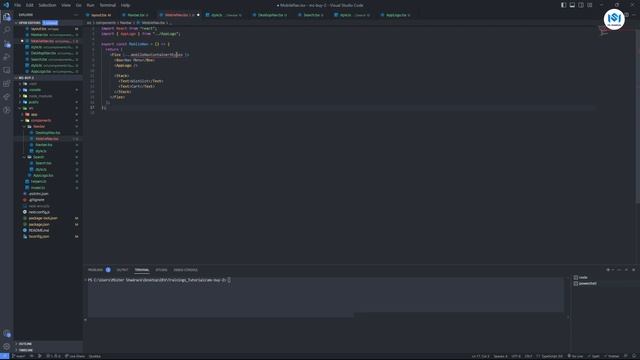The image size is (640, 360).
Task: Collapse the Search folder in tree
Action: click(x=38, y=157)
